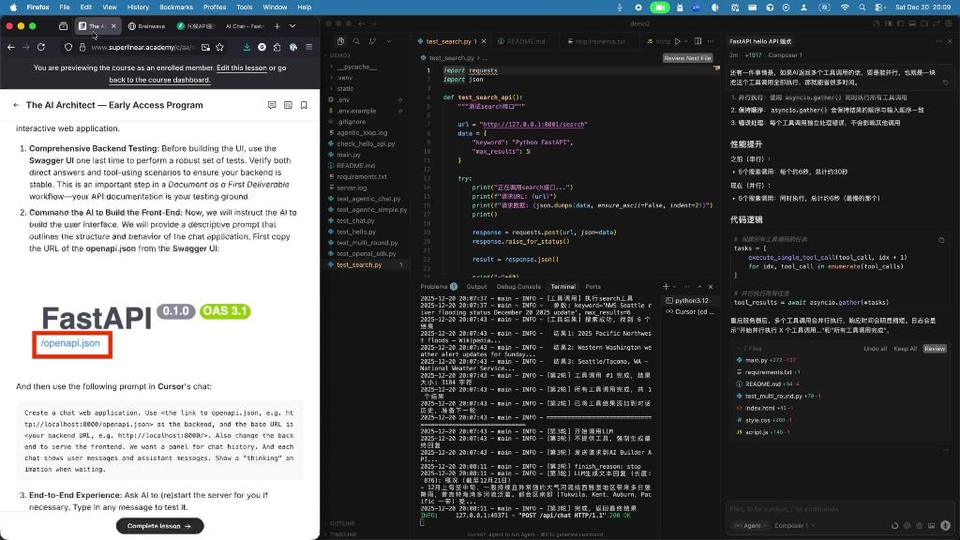
Task: Expand more sidebar views chevron
Action: click(389, 41)
